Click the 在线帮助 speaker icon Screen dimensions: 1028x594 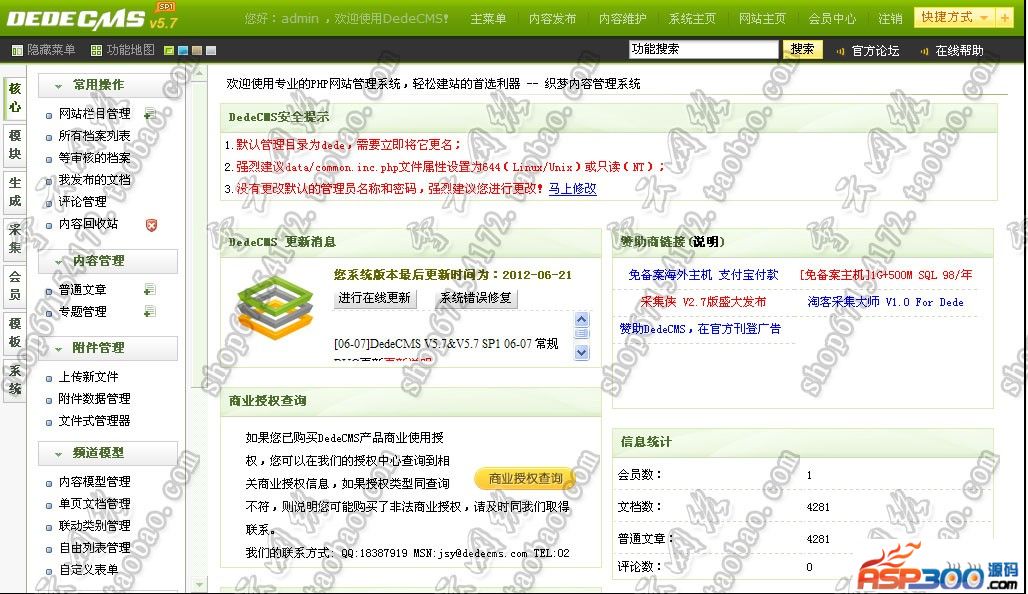pyautogui.click(x=924, y=51)
